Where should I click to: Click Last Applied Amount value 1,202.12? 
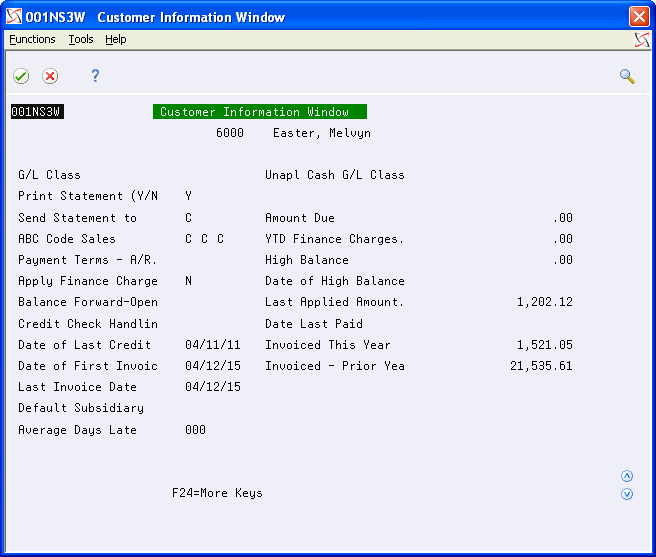[545, 302]
